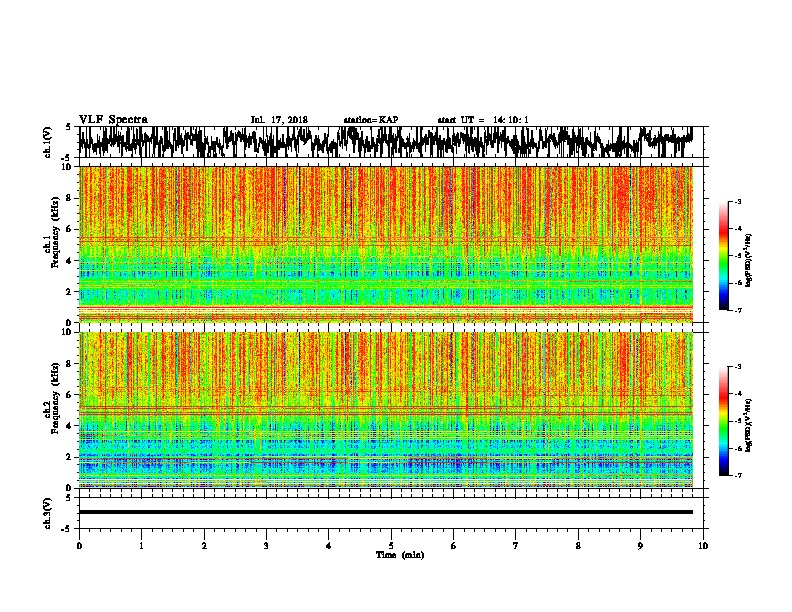Click the "-7" label on ch.2 colorbar
The width and height of the screenshot is (792, 612).
click(x=737, y=476)
